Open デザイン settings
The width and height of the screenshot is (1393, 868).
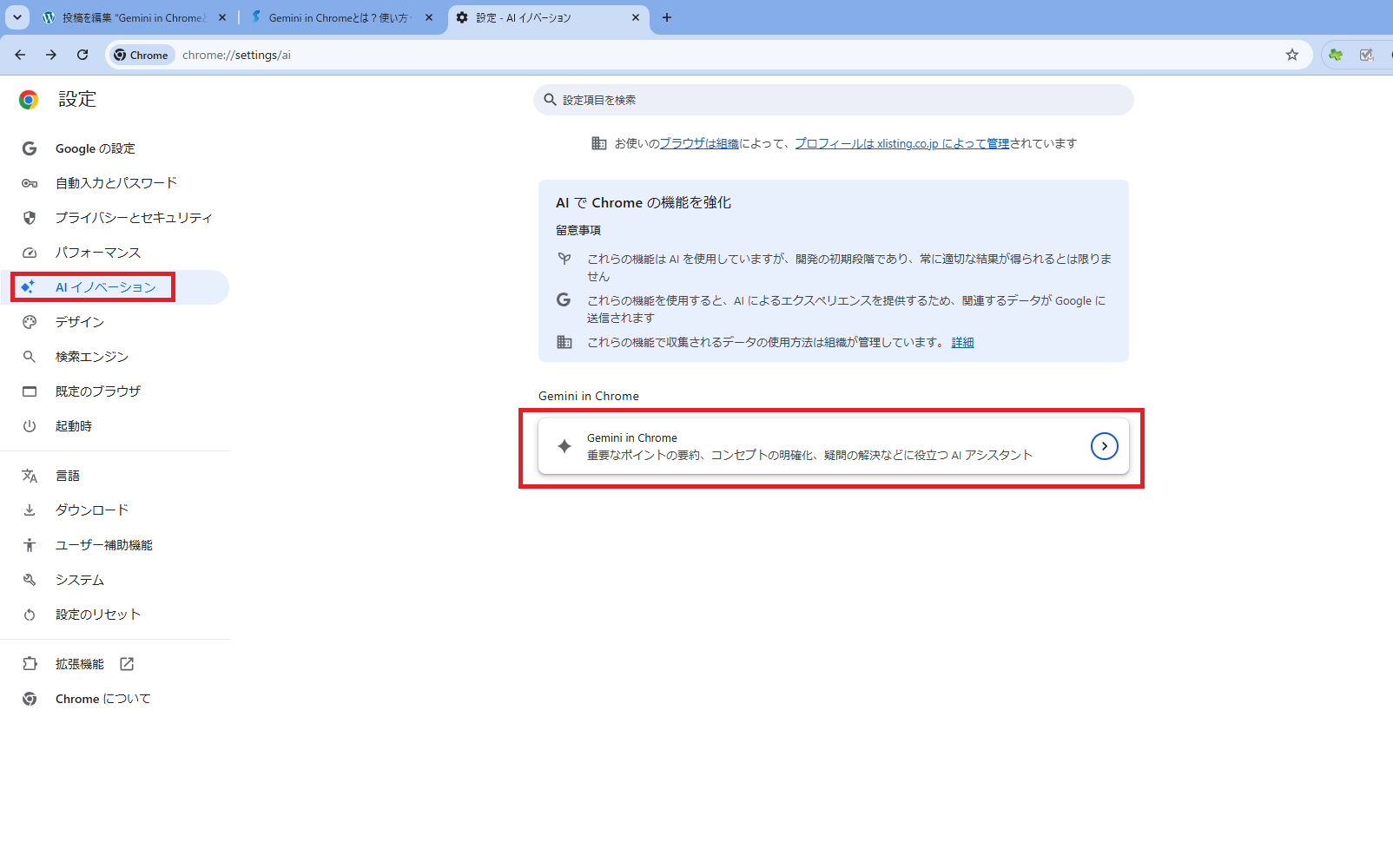116,322
